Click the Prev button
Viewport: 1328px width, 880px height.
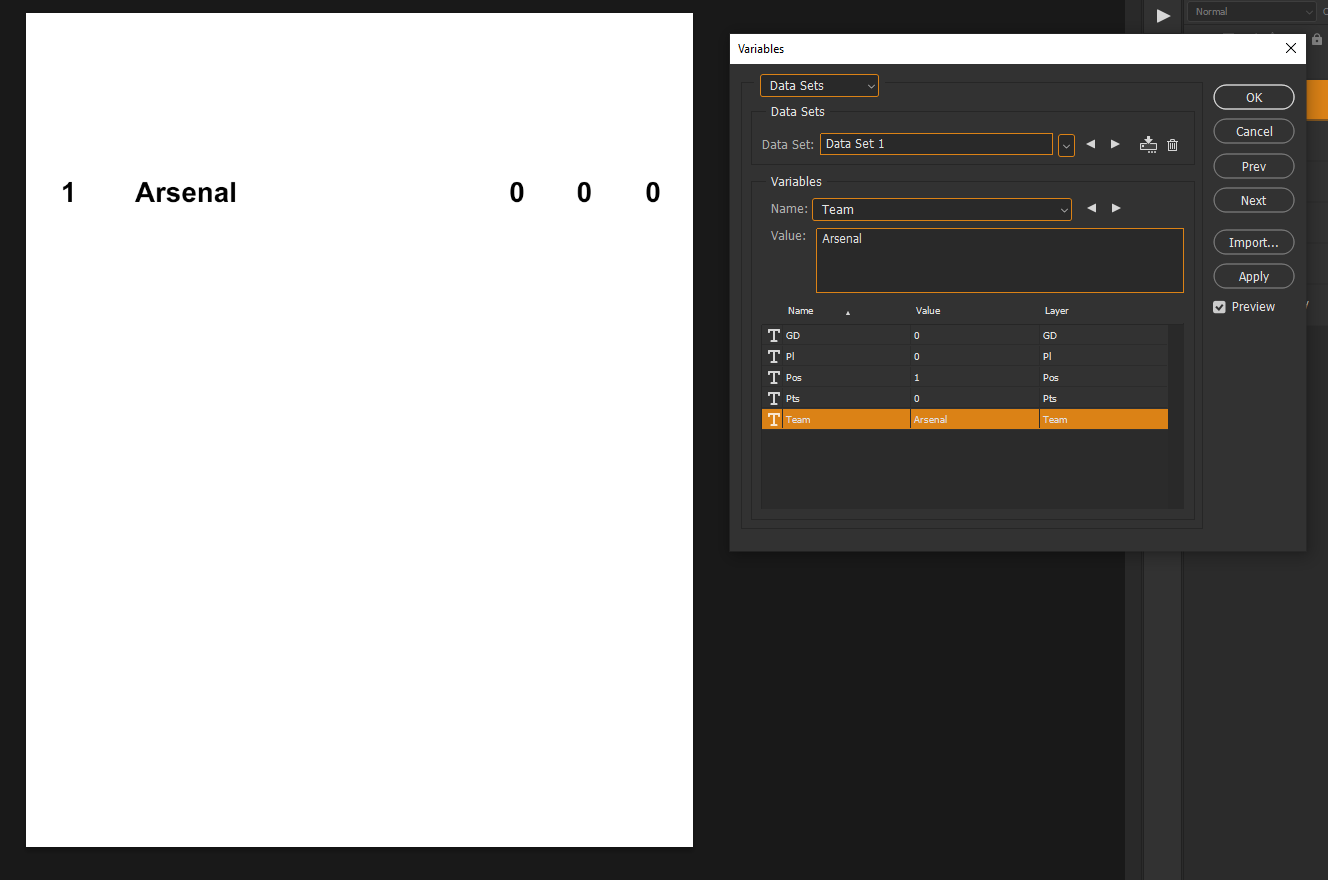1254,166
